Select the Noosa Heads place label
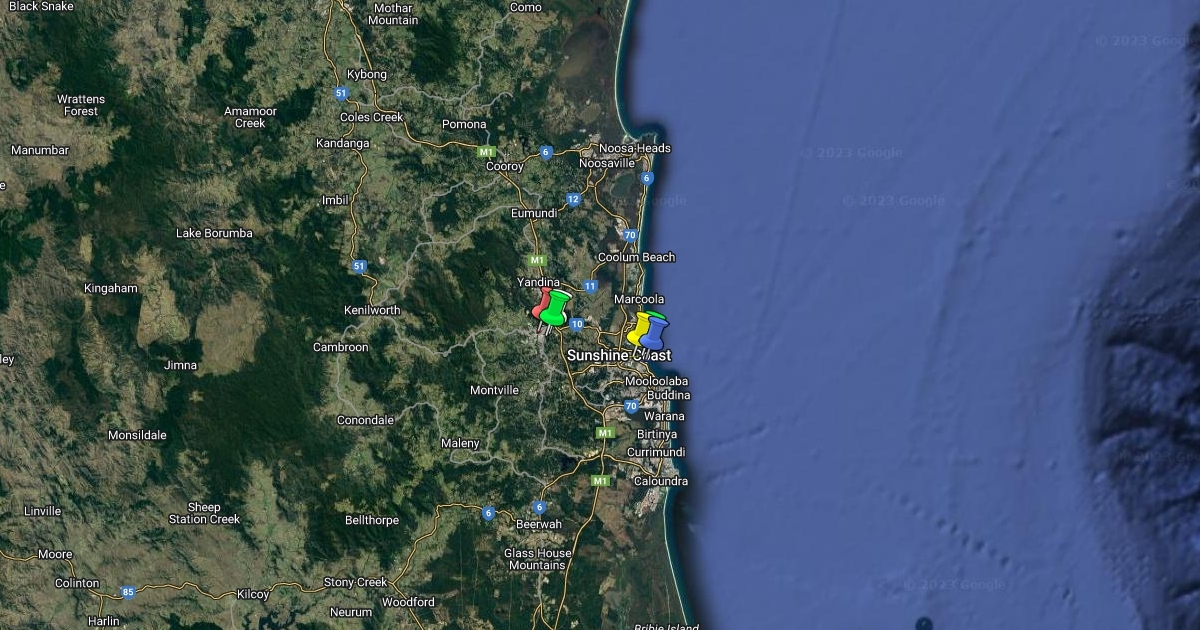 pyautogui.click(x=635, y=148)
